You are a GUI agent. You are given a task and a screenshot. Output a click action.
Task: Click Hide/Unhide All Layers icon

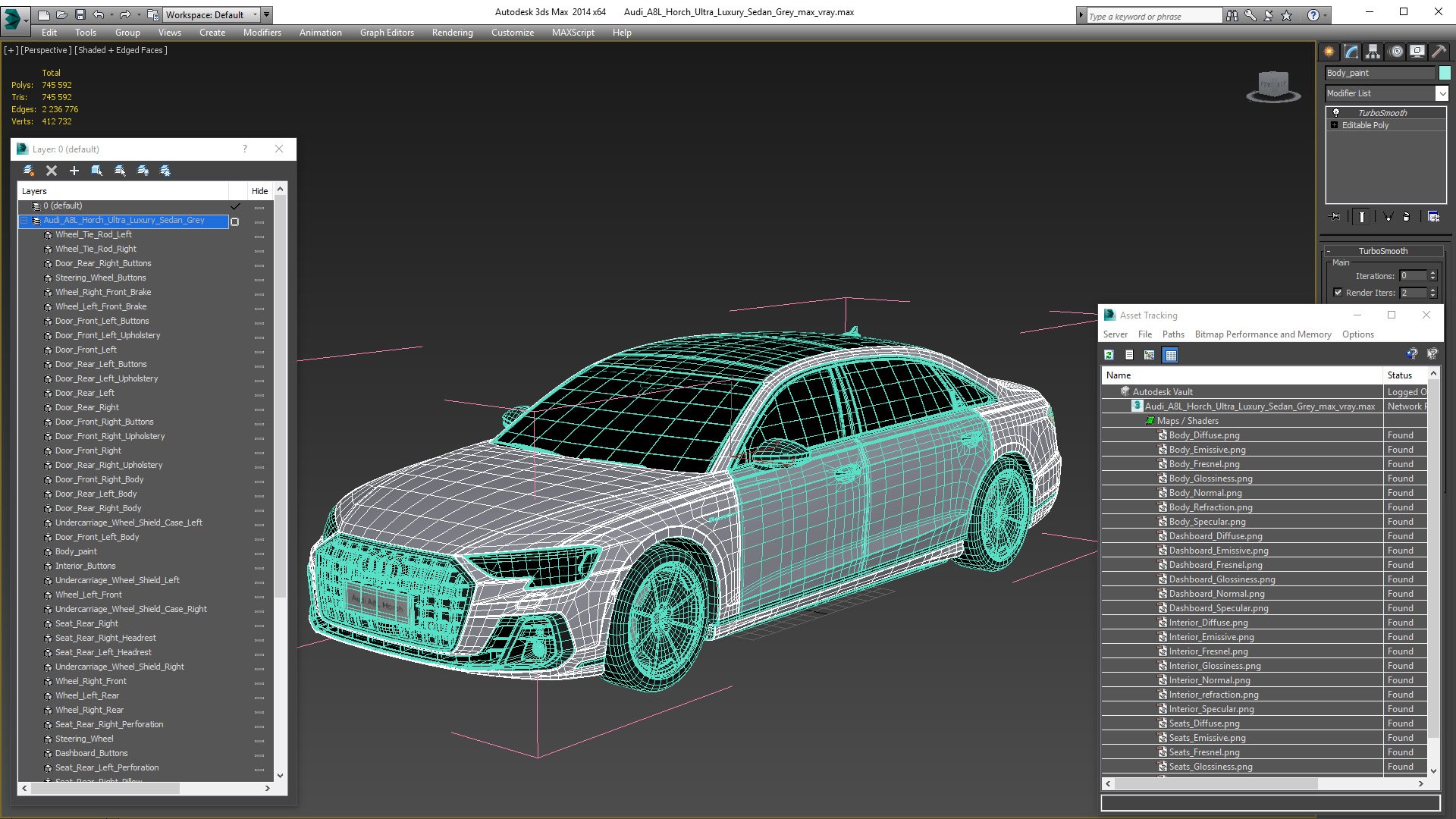tap(143, 171)
